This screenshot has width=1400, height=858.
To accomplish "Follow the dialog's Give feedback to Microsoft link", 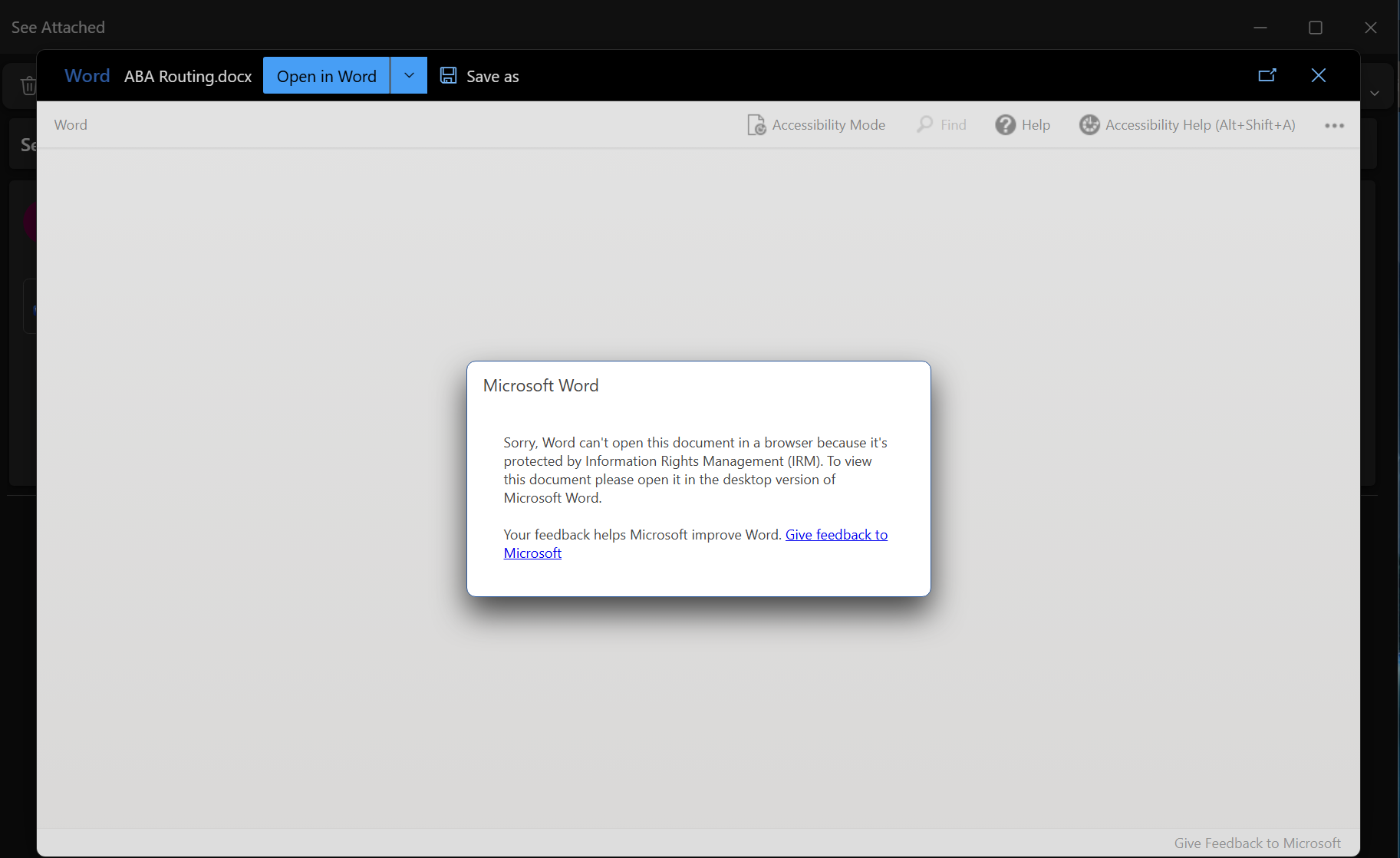I will point(835,535).
